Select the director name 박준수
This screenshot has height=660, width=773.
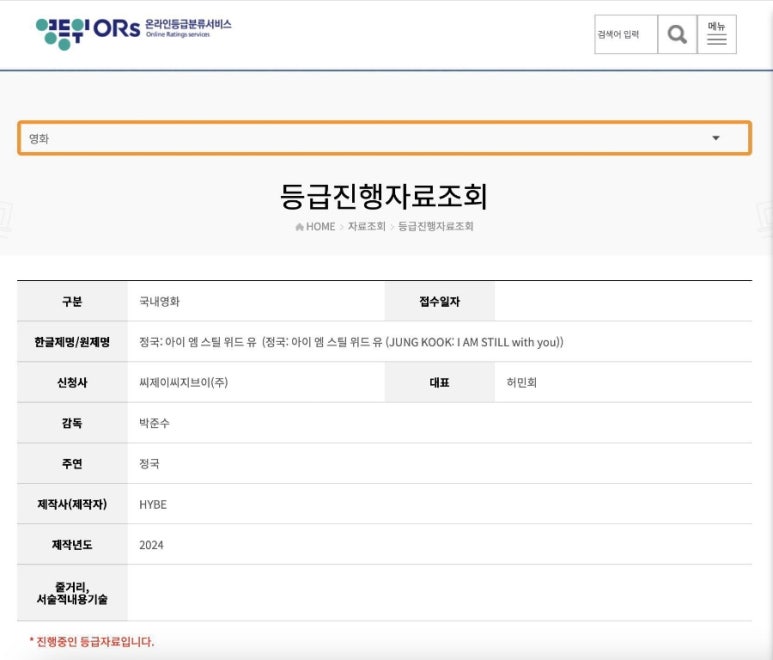click(x=154, y=423)
